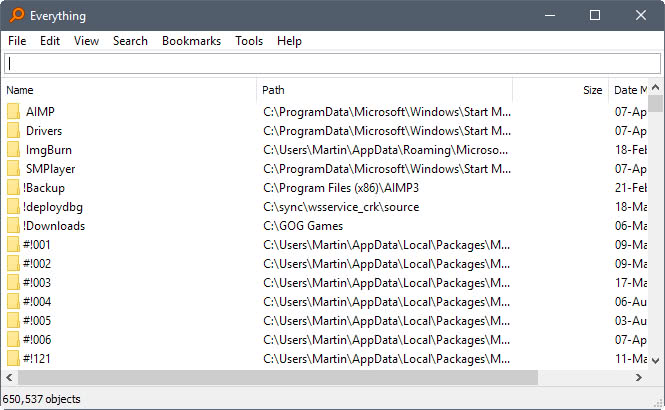Viewport: 665px width, 410px height.
Task: Click the 21-Feb date of !Backup row
Action: 631,188
